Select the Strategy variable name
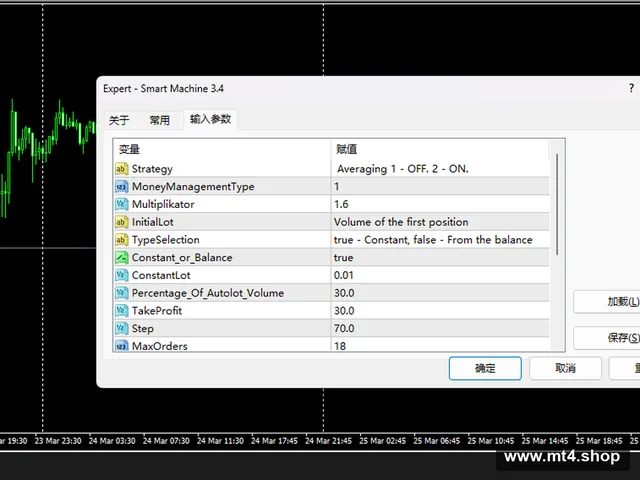 click(152, 169)
